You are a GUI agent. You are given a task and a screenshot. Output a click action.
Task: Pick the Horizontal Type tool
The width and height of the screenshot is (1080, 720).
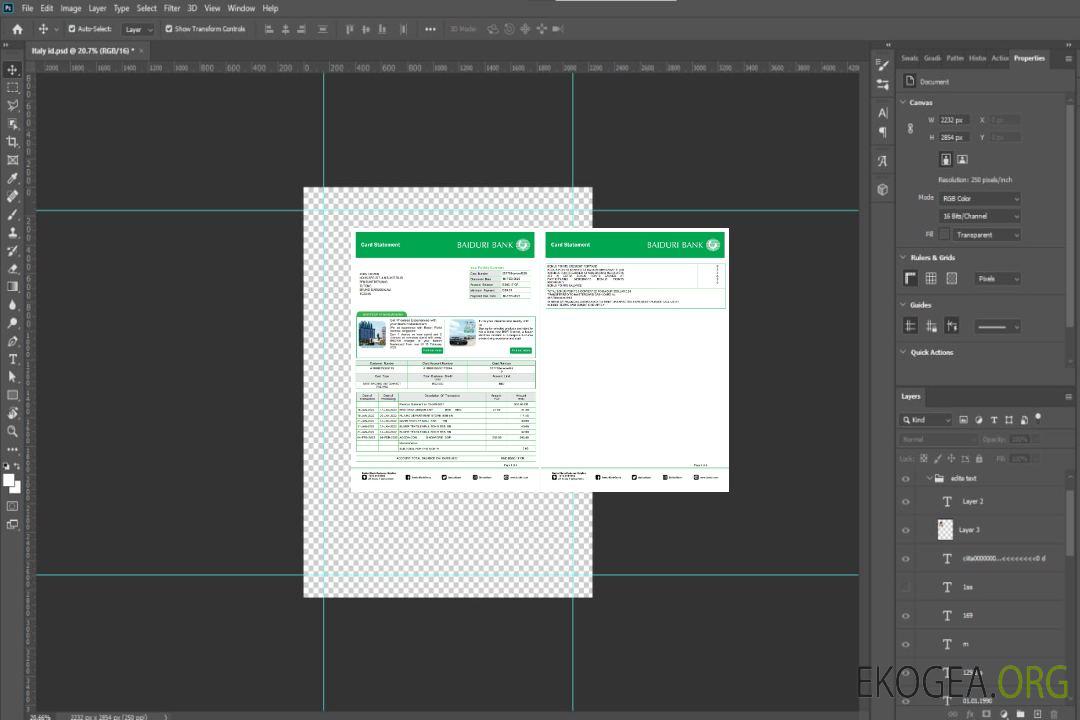(x=13, y=359)
